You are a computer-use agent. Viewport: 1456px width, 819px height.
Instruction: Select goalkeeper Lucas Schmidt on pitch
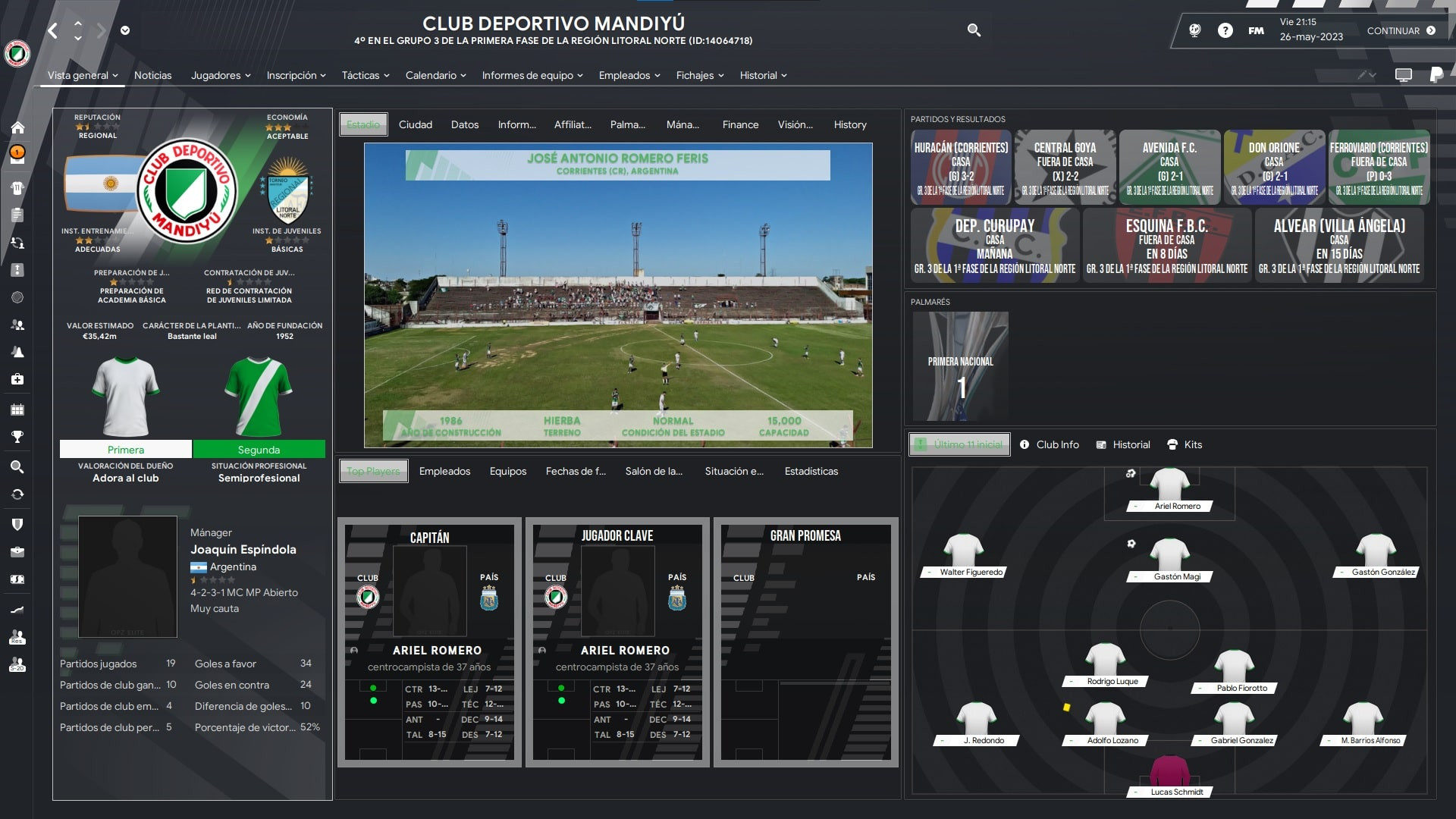click(1170, 775)
